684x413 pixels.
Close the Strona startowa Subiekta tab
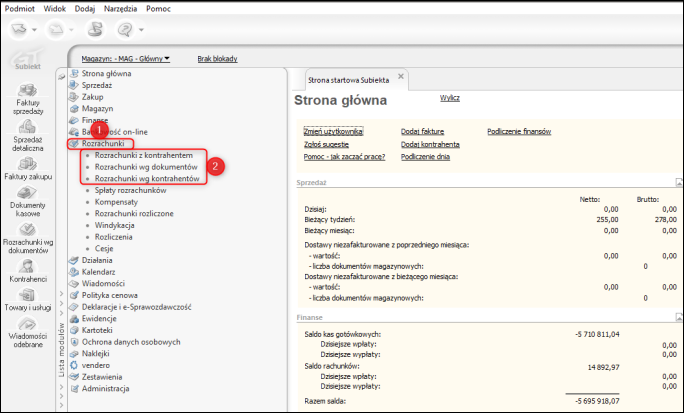(401, 77)
